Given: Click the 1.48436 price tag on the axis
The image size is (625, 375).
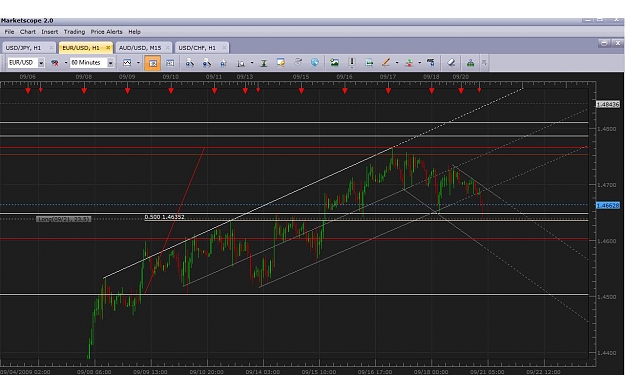Looking at the screenshot, I should click(608, 104).
